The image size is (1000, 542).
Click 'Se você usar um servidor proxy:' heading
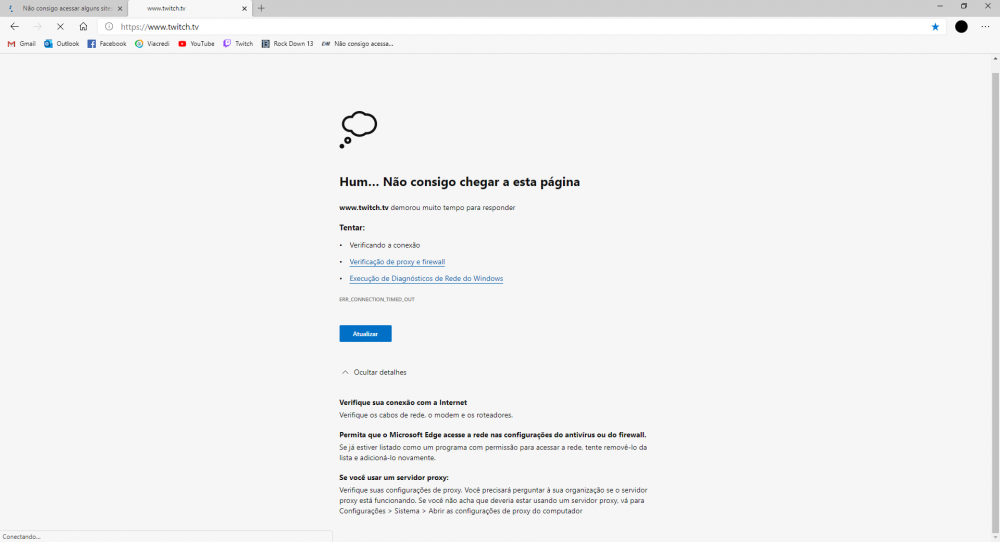pos(394,478)
